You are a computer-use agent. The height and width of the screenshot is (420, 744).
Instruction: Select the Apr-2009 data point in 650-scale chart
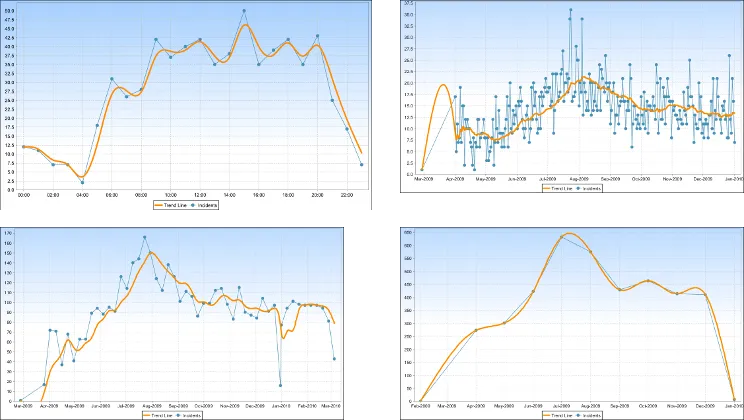tap(476, 330)
